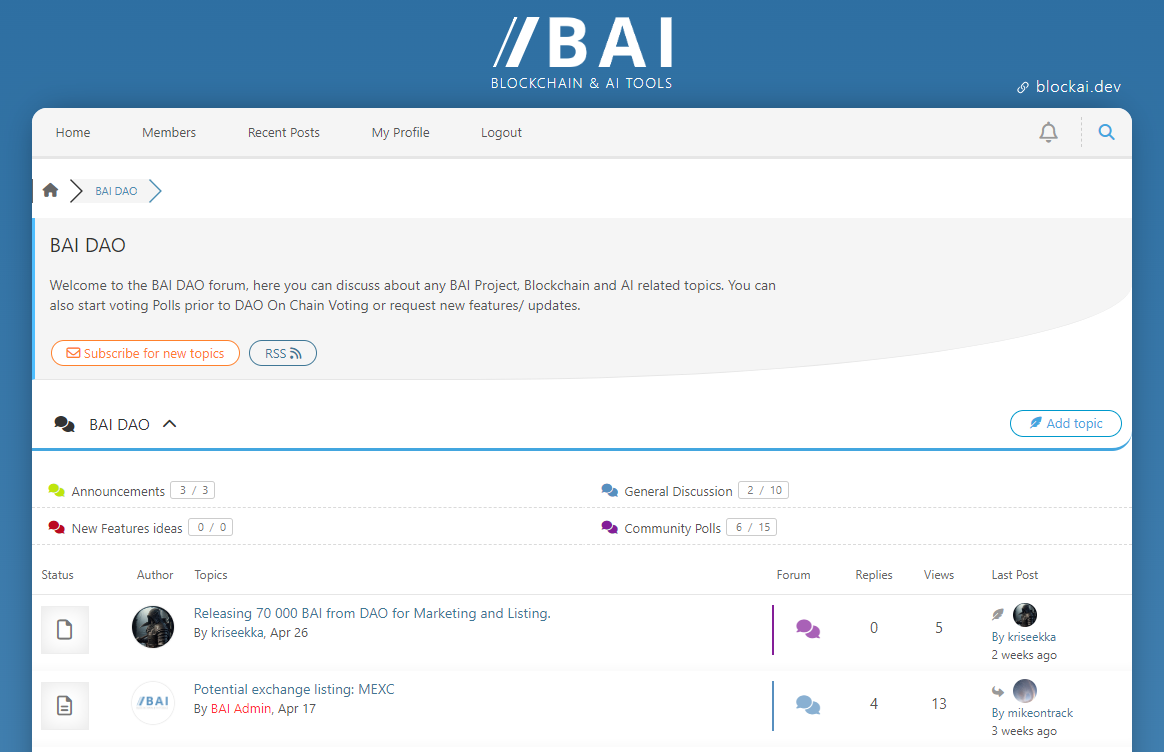1164x752 pixels.
Task: Click the Add topic button
Action: pyautogui.click(x=1065, y=424)
